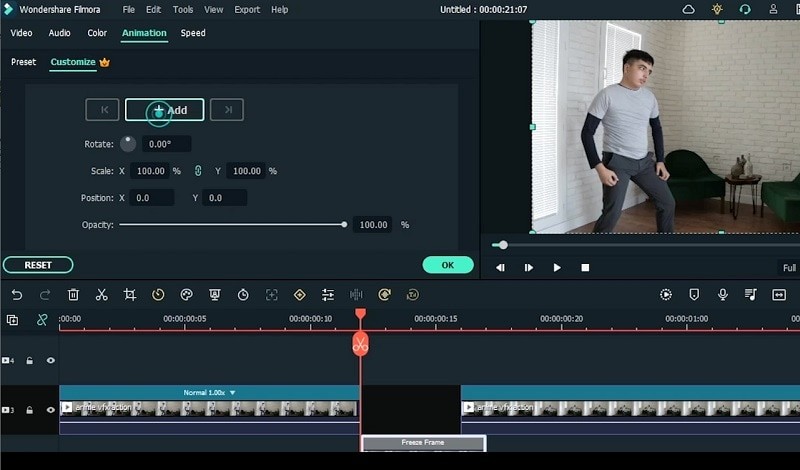Click the Rotate dial knob
Screen dimensions: 800x470
point(128,144)
